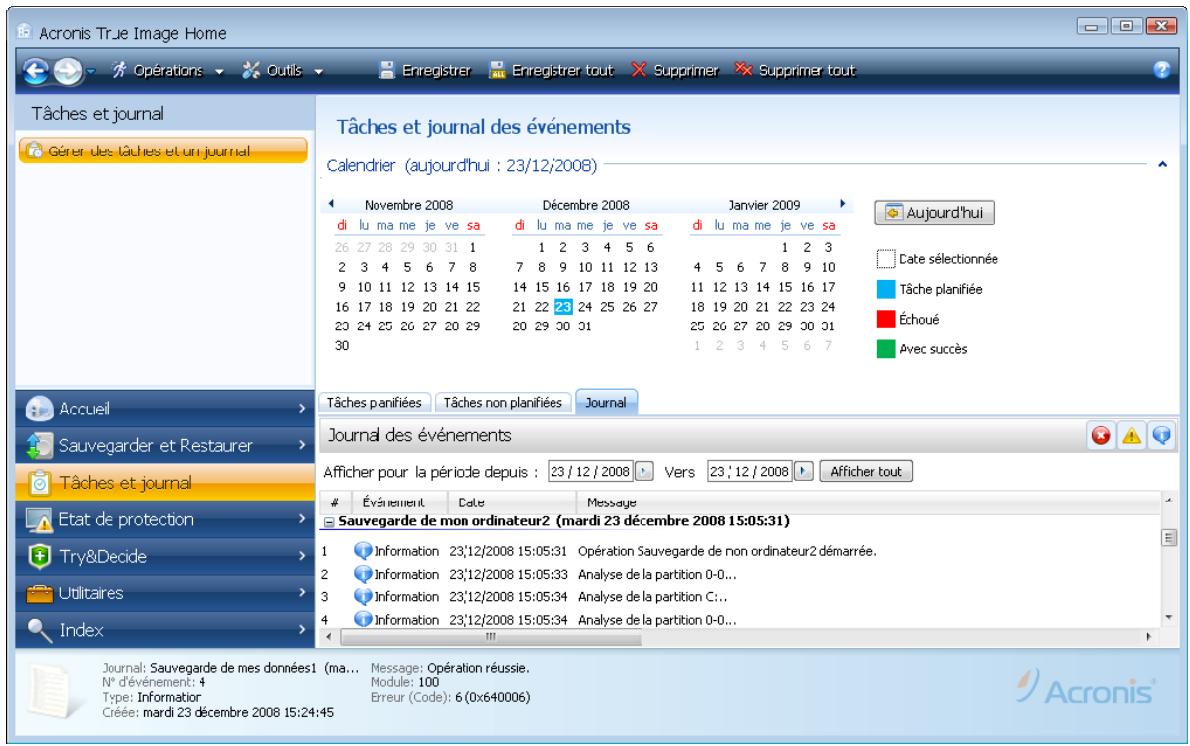Open the navigation history dropdown arrow
Image resolution: width=1190 pixels, height=746 pixels.
90,71
